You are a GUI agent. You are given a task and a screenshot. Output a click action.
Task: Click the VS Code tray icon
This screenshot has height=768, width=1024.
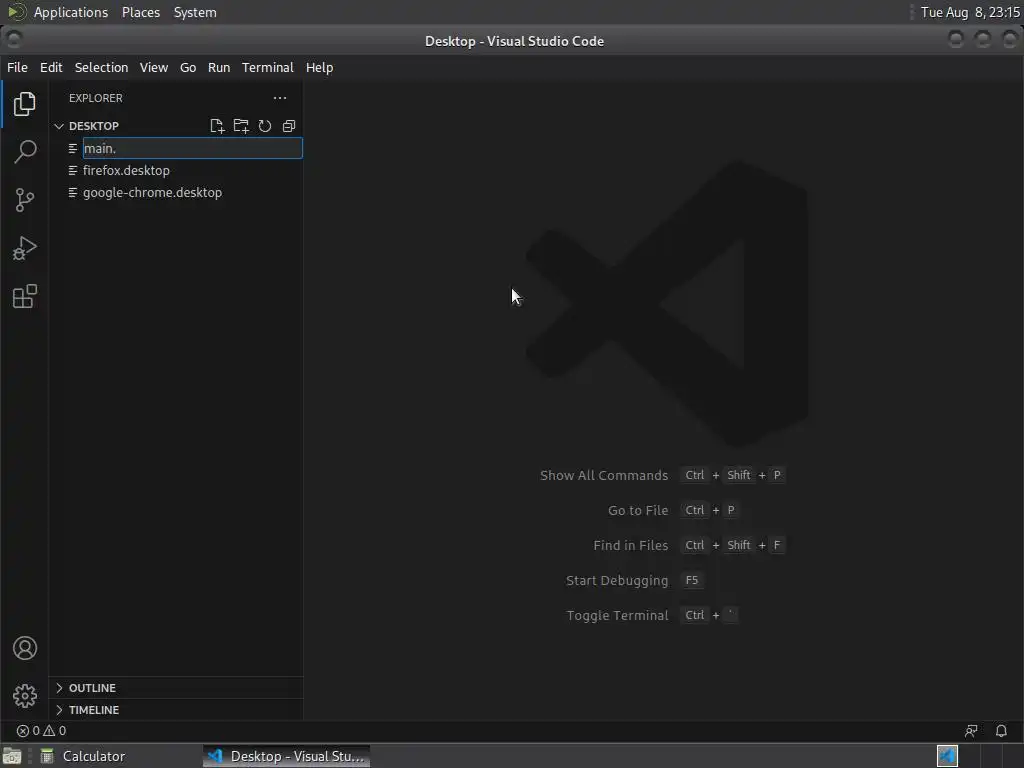click(x=948, y=756)
